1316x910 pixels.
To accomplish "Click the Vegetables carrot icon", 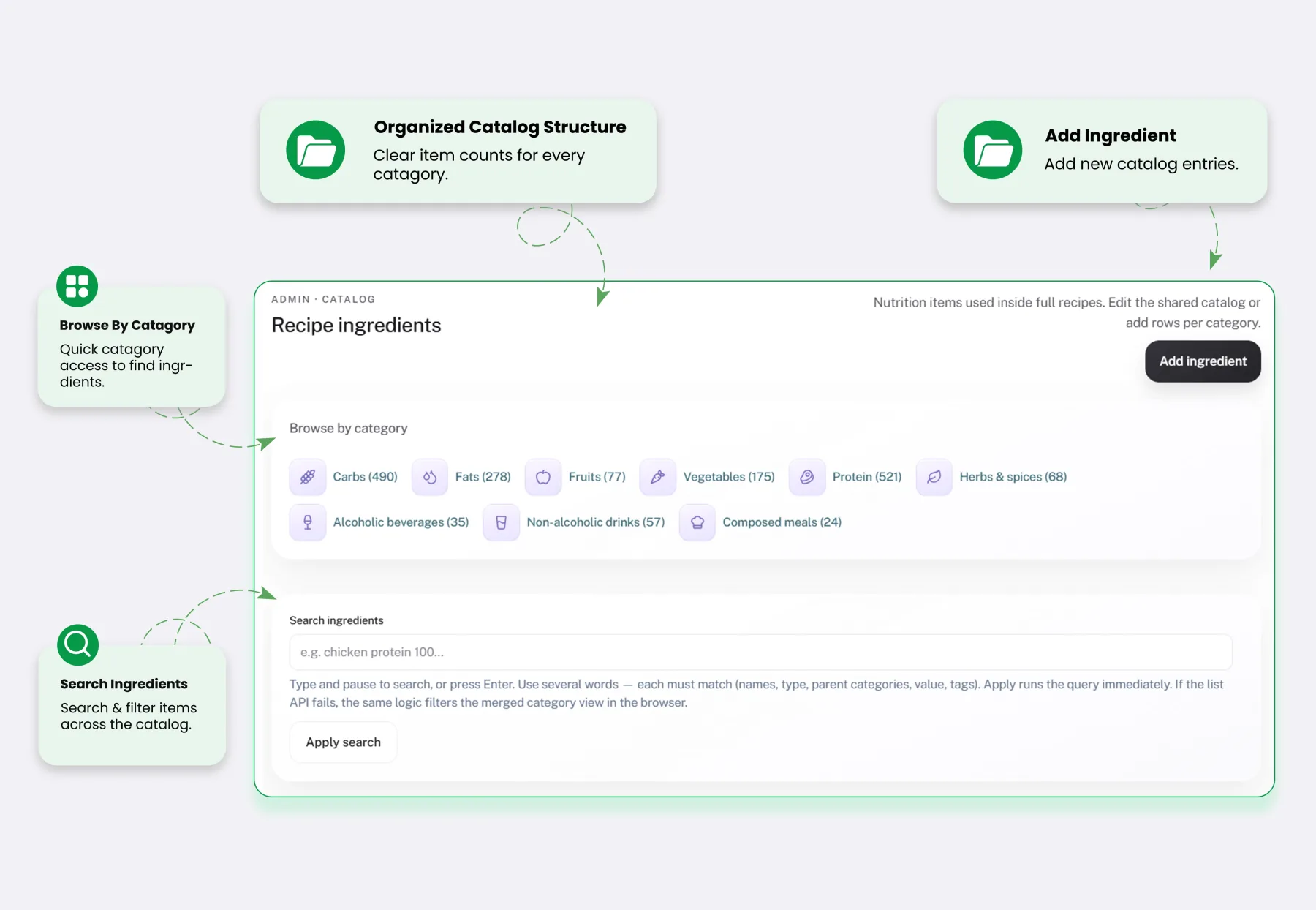I will (658, 477).
